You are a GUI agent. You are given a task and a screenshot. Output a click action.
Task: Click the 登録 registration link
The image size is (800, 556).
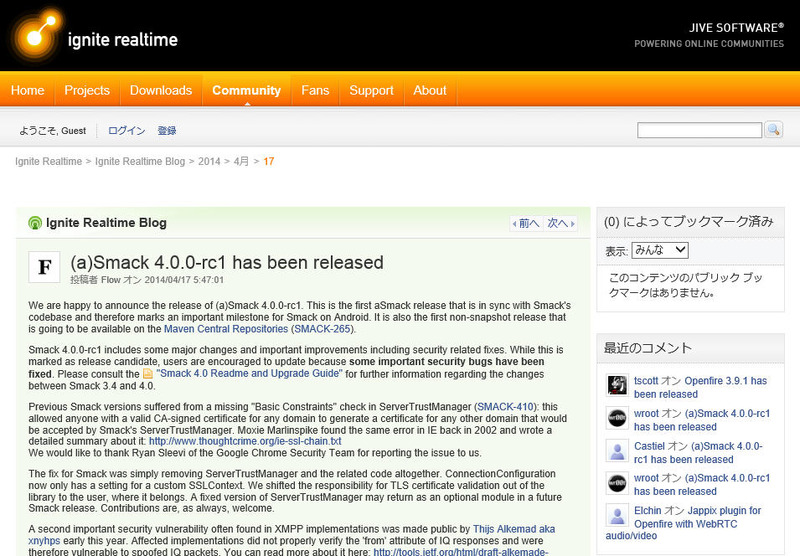pyautogui.click(x=166, y=131)
